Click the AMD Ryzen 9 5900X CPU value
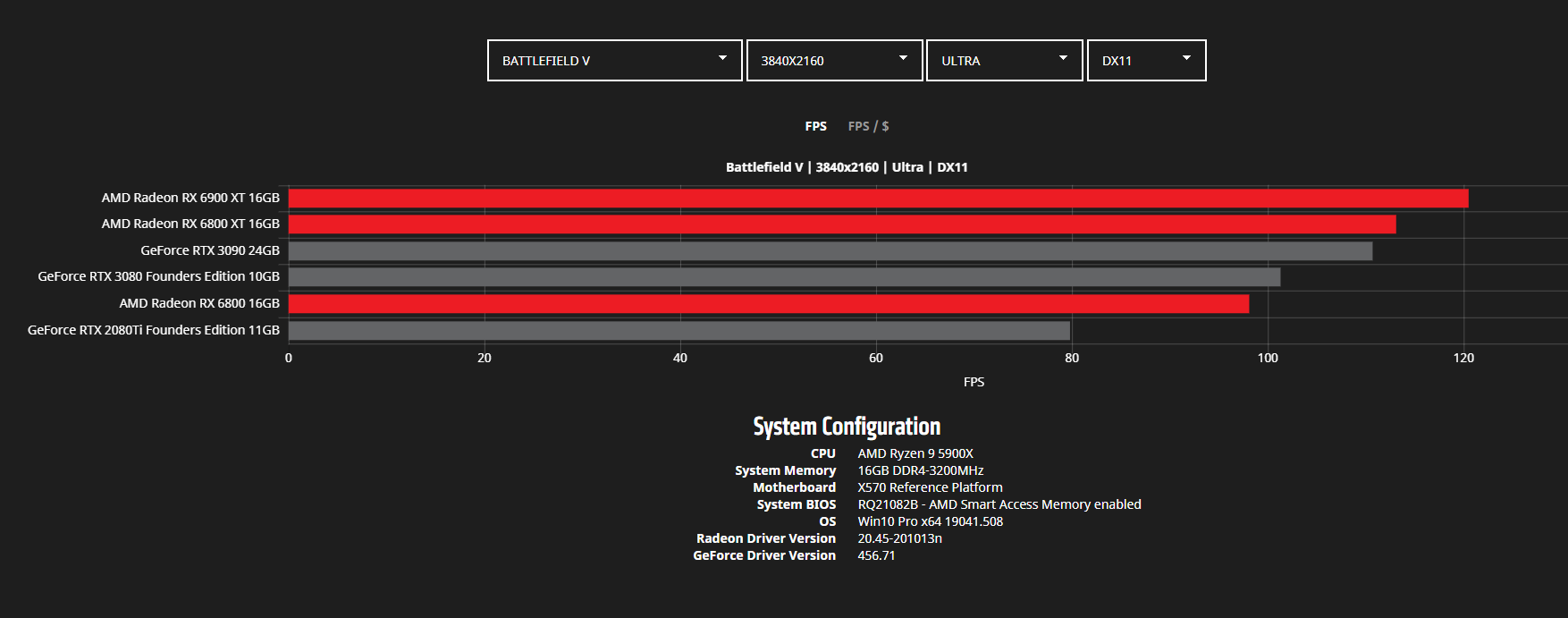This screenshot has width=1568, height=618. tap(915, 453)
